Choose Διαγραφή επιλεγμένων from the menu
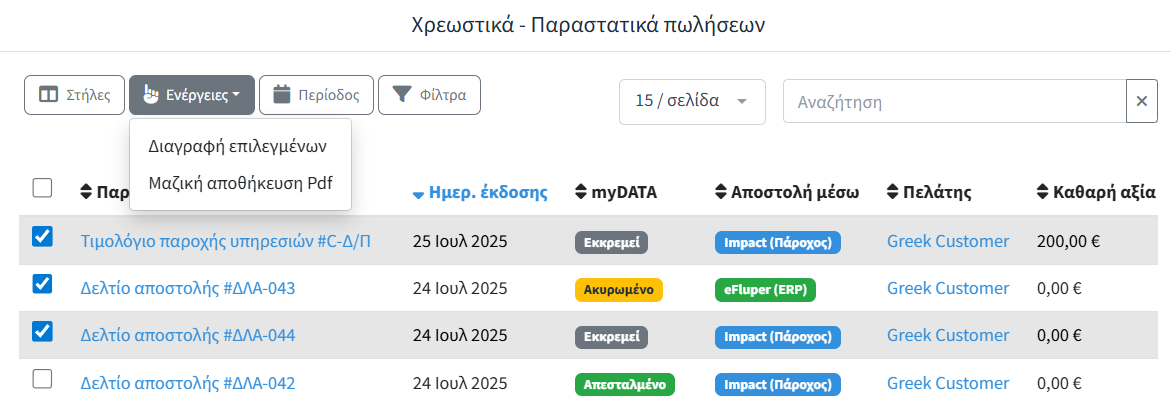Viewport: 1171px width, 404px height. pyautogui.click(x=238, y=145)
